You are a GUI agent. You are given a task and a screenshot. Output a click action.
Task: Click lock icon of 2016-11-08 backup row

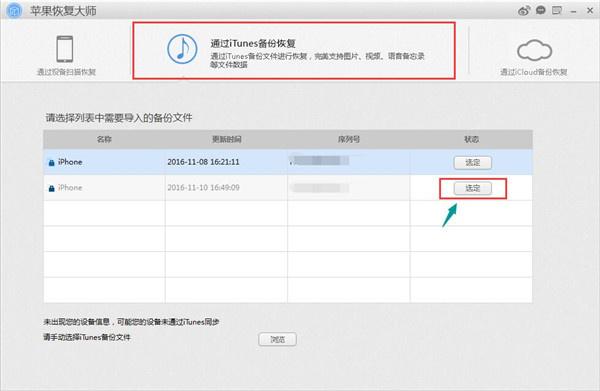pos(51,163)
